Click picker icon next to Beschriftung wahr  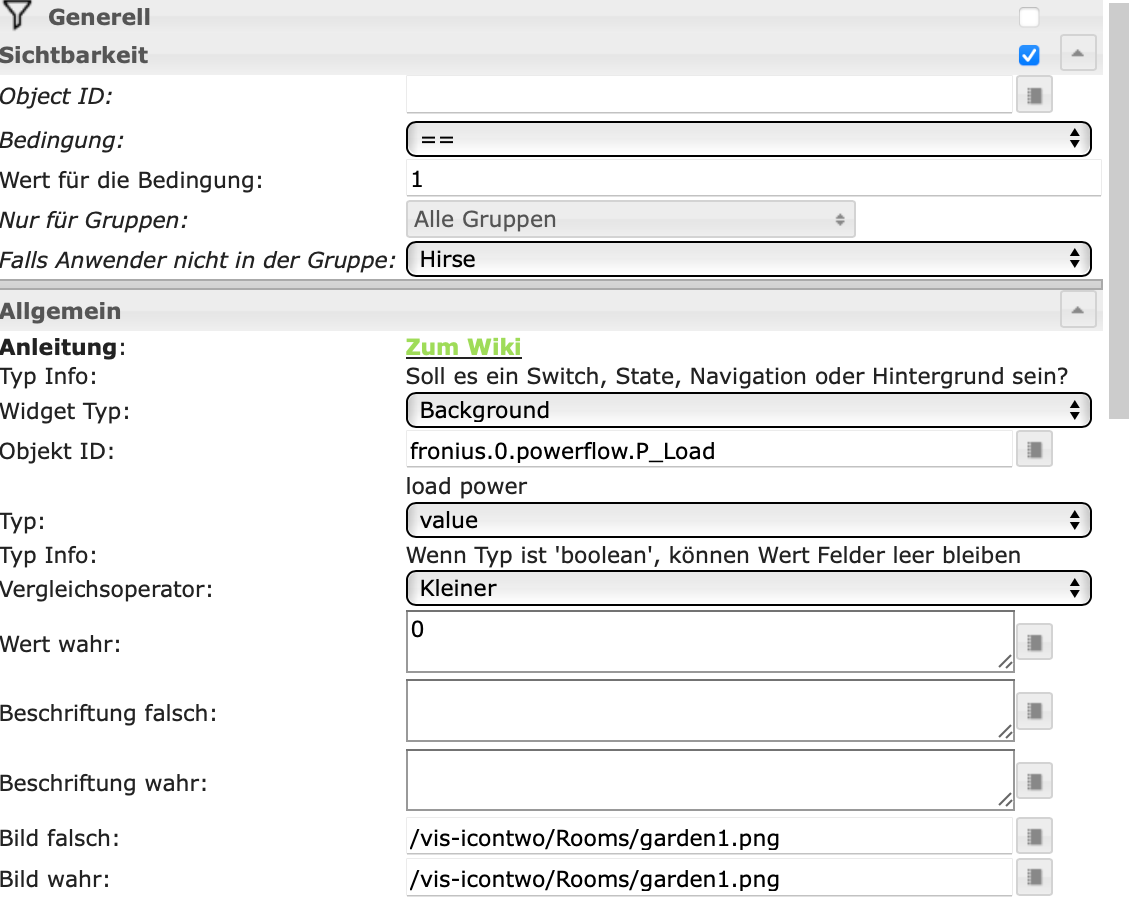(x=1035, y=780)
